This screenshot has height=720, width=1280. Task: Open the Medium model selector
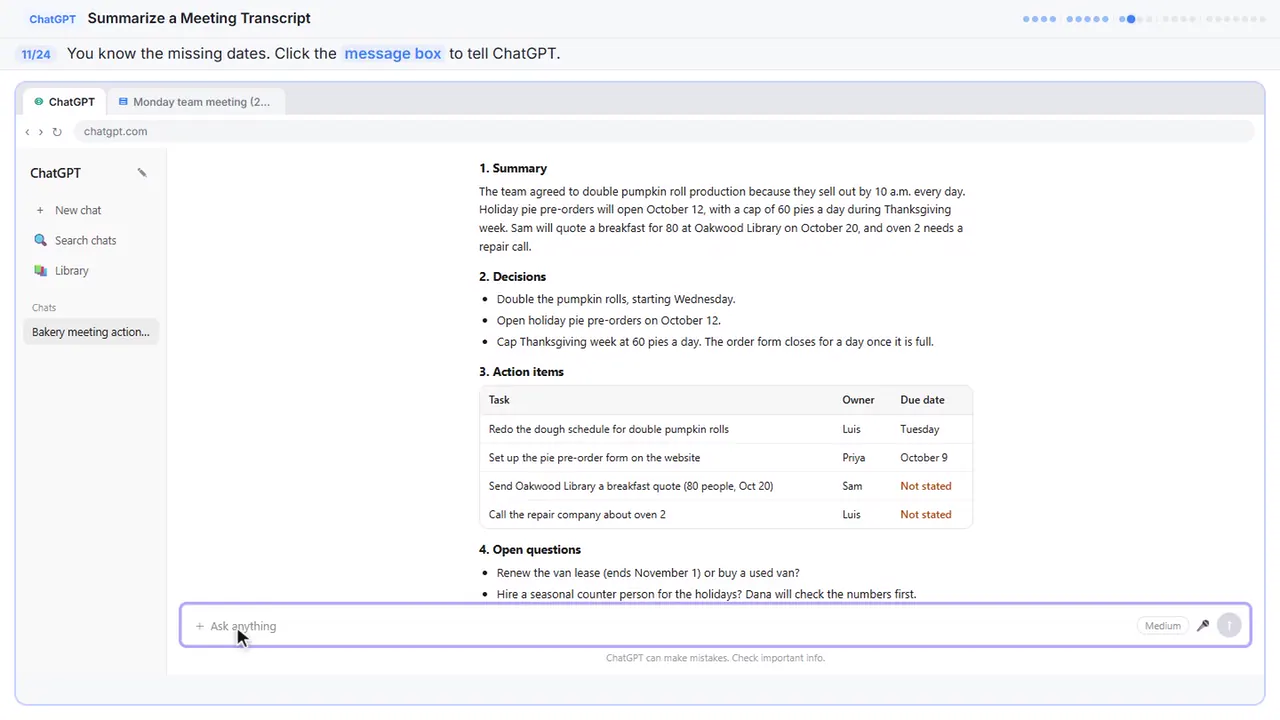pyautogui.click(x=1162, y=626)
